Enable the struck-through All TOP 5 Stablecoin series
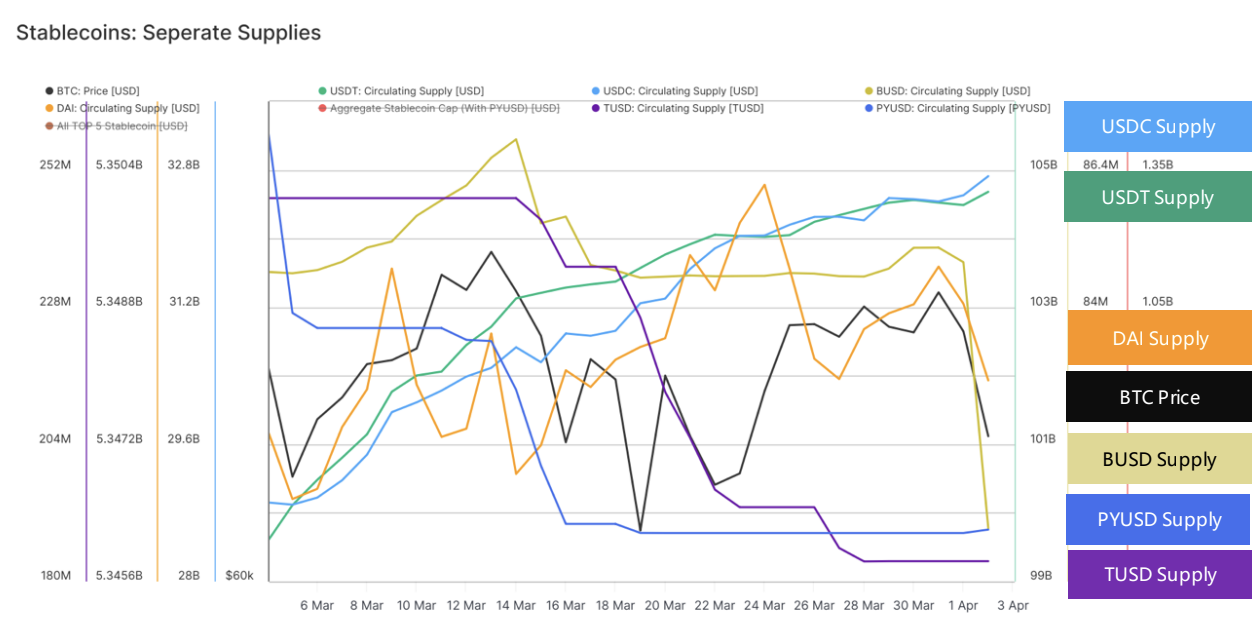Viewport: 1259px width, 623px height. tap(116, 125)
